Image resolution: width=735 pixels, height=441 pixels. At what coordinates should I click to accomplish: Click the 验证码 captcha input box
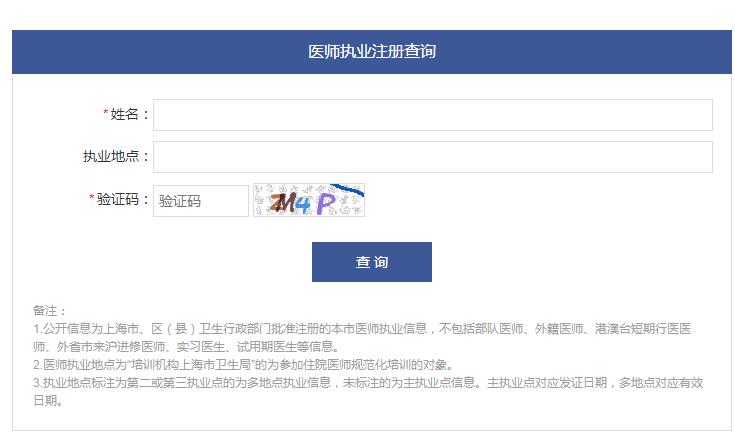click(200, 201)
